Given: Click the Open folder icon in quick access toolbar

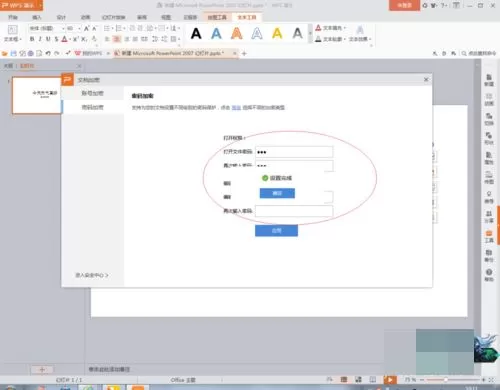Looking at the screenshot, I should [5, 53].
